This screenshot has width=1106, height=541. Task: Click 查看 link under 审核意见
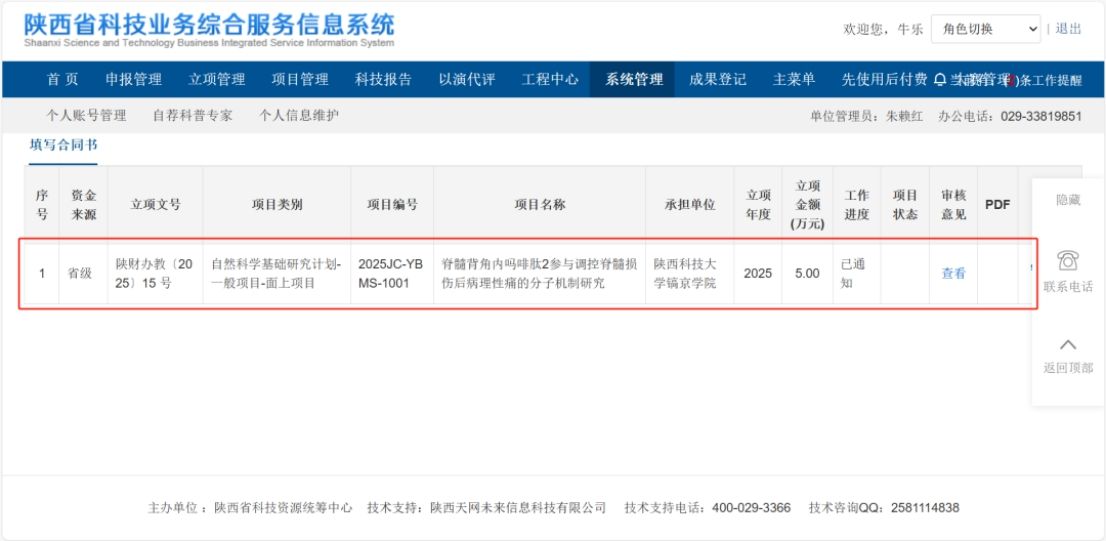pos(953,273)
